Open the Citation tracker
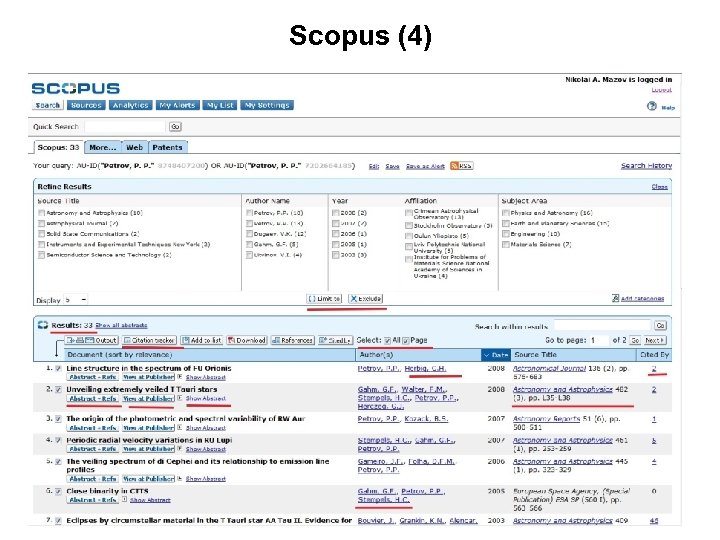The width and height of the screenshot is (720, 540). pos(149,340)
